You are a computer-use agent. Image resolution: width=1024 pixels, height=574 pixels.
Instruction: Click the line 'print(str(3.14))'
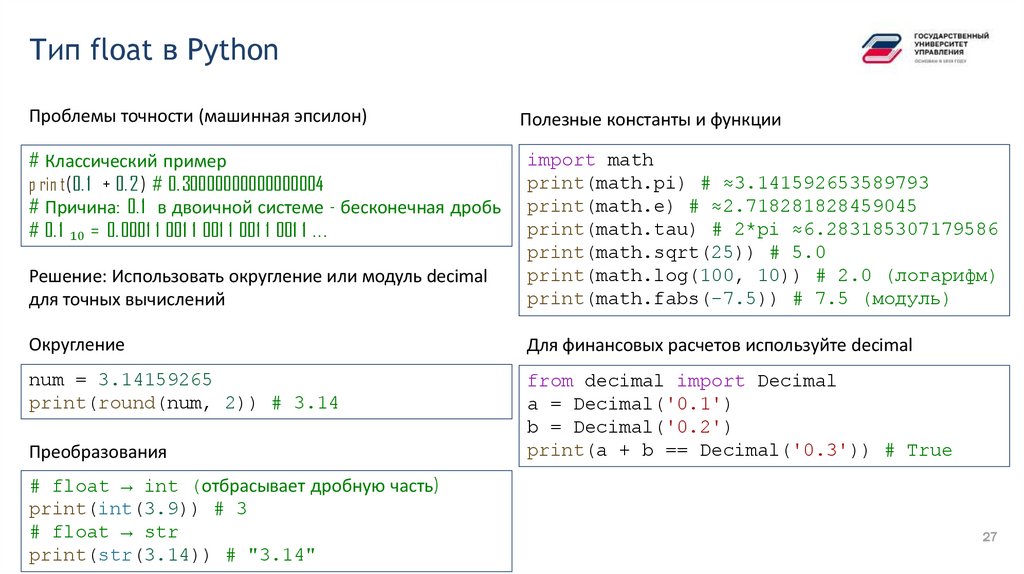(172, 555)
